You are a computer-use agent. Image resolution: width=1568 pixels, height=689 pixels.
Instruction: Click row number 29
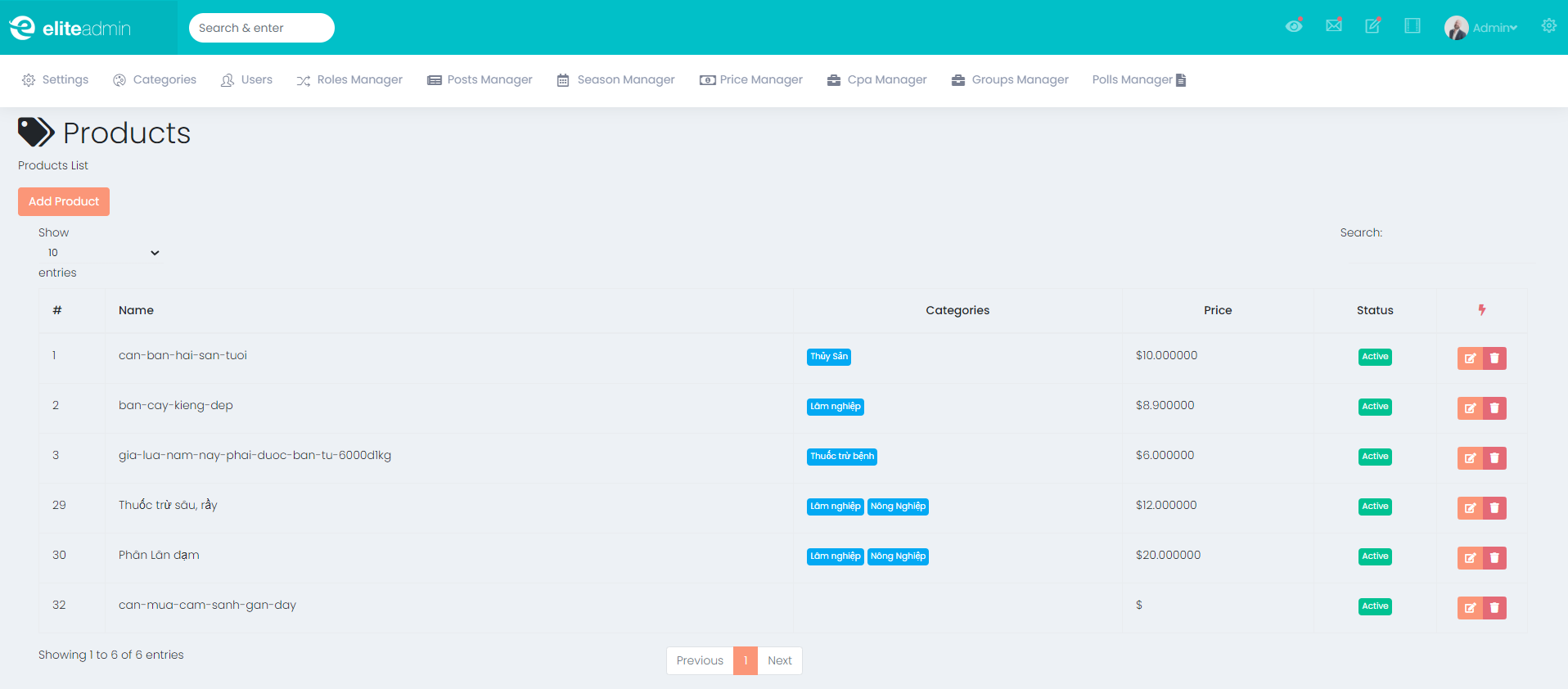[x=59, y=505]
